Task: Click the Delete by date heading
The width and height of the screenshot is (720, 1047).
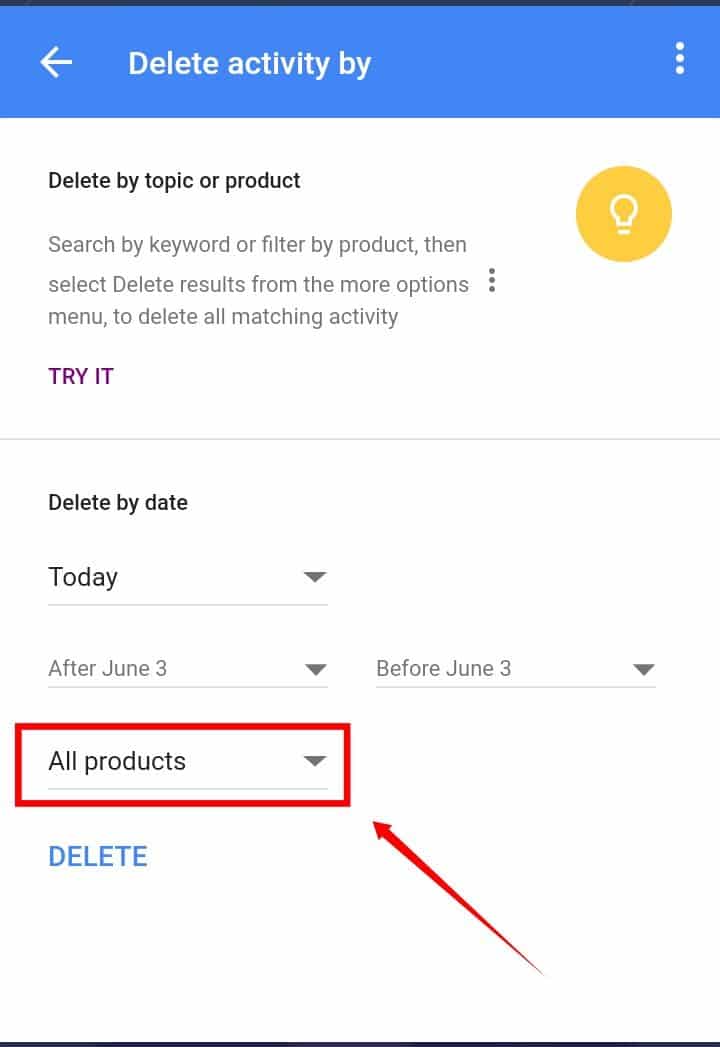Action: click(118, 502)
